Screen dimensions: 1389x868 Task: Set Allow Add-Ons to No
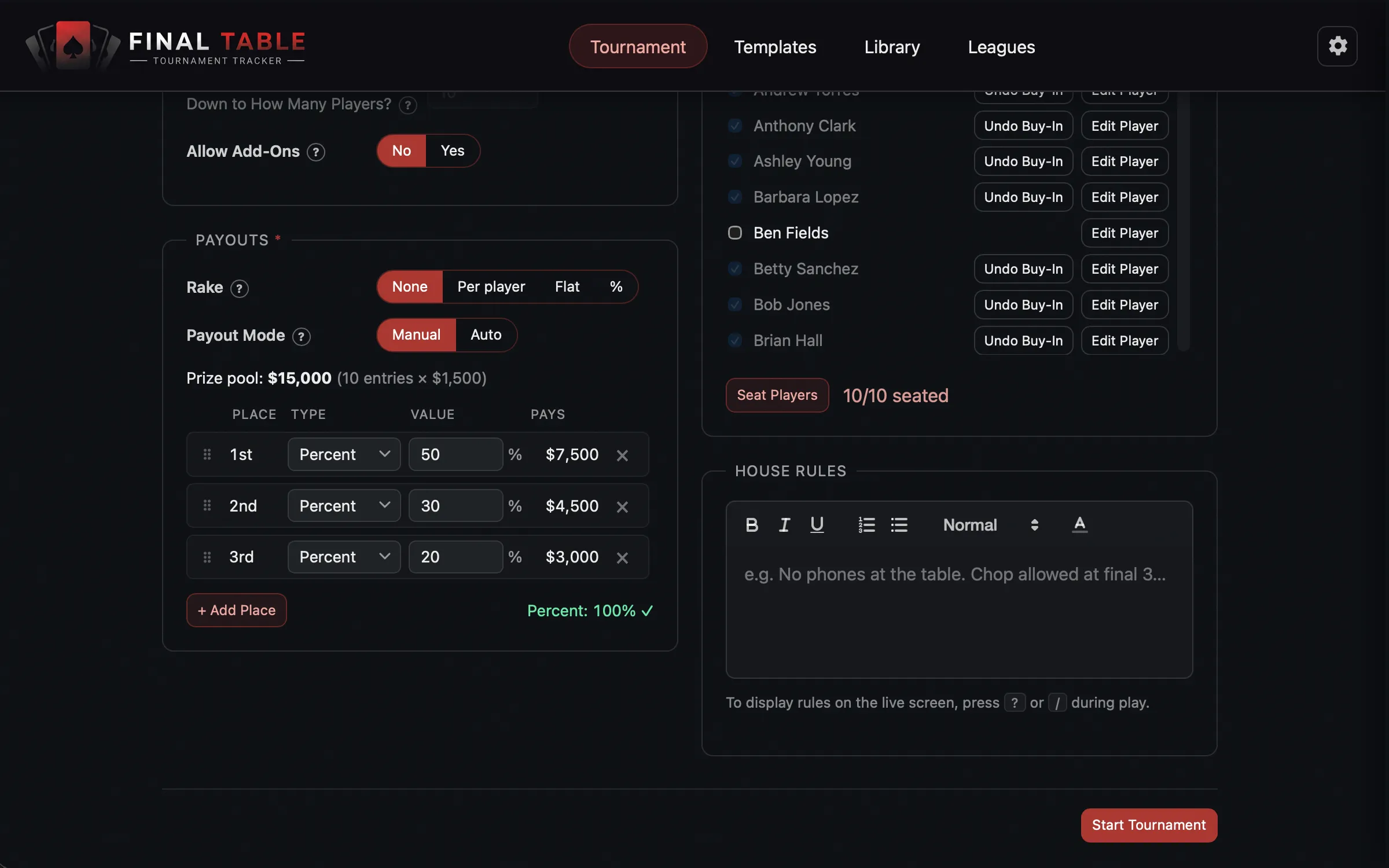pos(402,151)
